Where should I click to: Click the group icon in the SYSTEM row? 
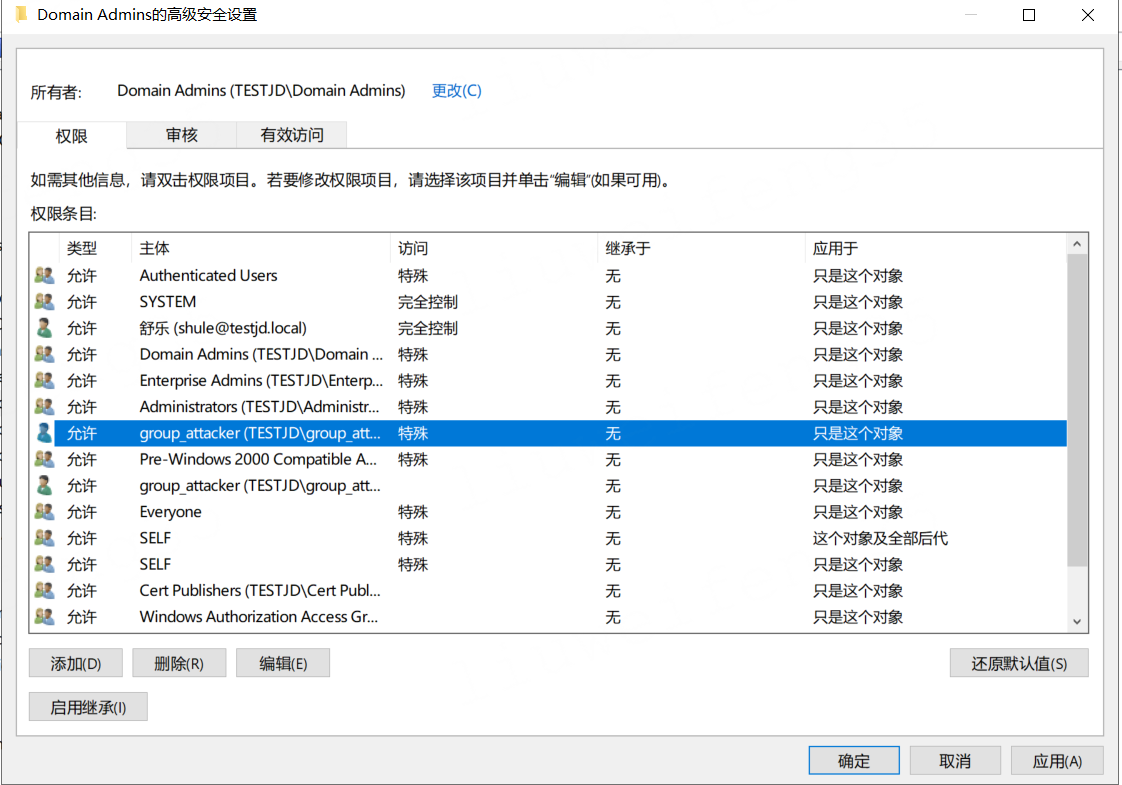tap(44, 302)
